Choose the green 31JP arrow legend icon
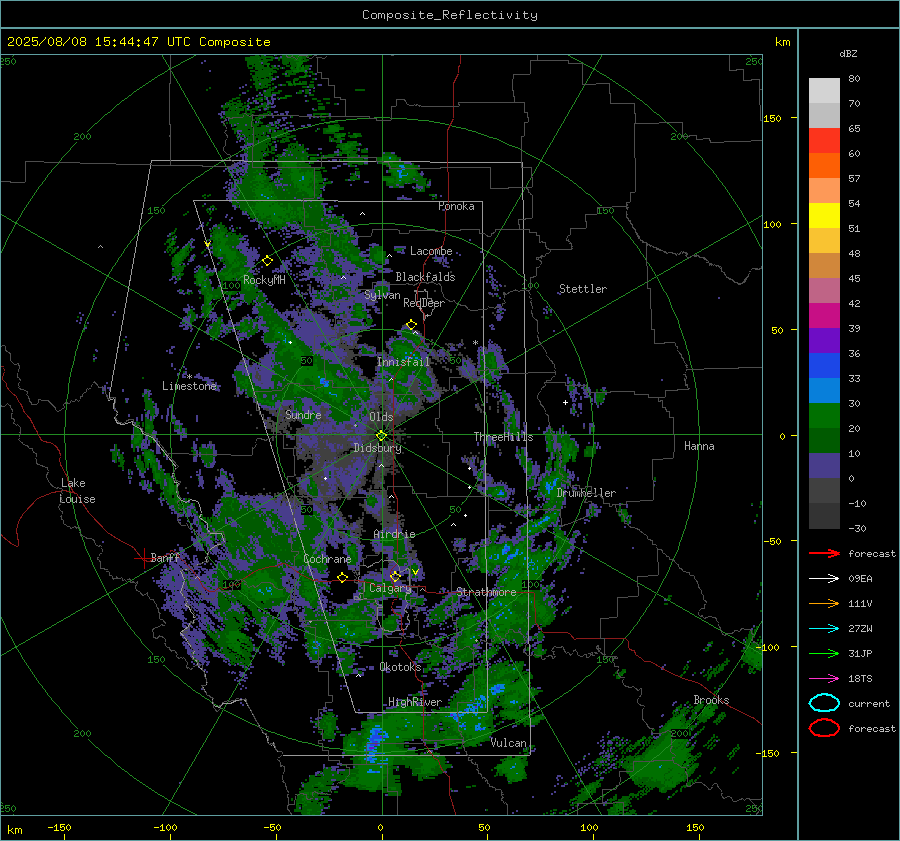The width and height of the screenshot is (900, 841). tap(824, 653)
